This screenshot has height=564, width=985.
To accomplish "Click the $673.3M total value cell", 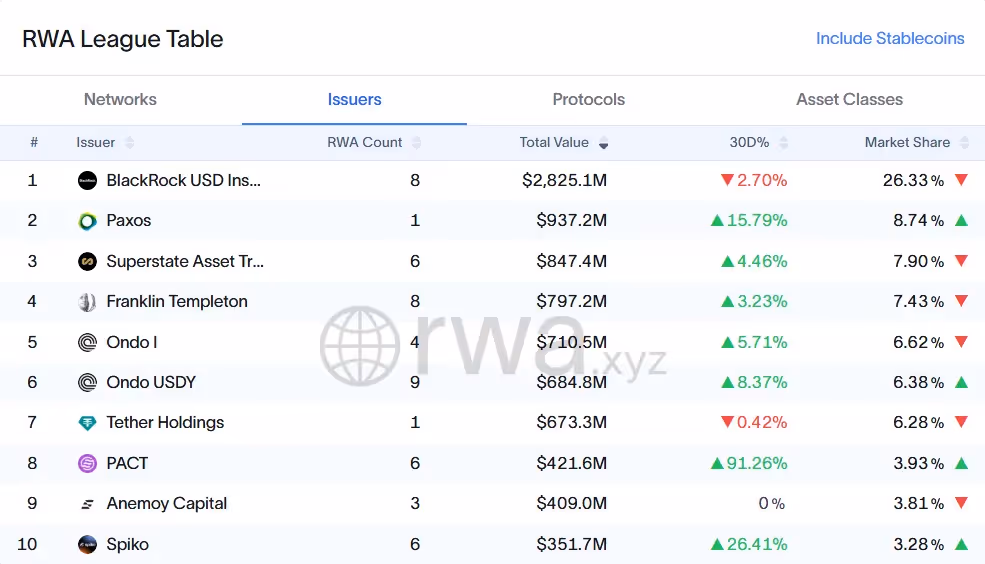I will pos(572,422).
